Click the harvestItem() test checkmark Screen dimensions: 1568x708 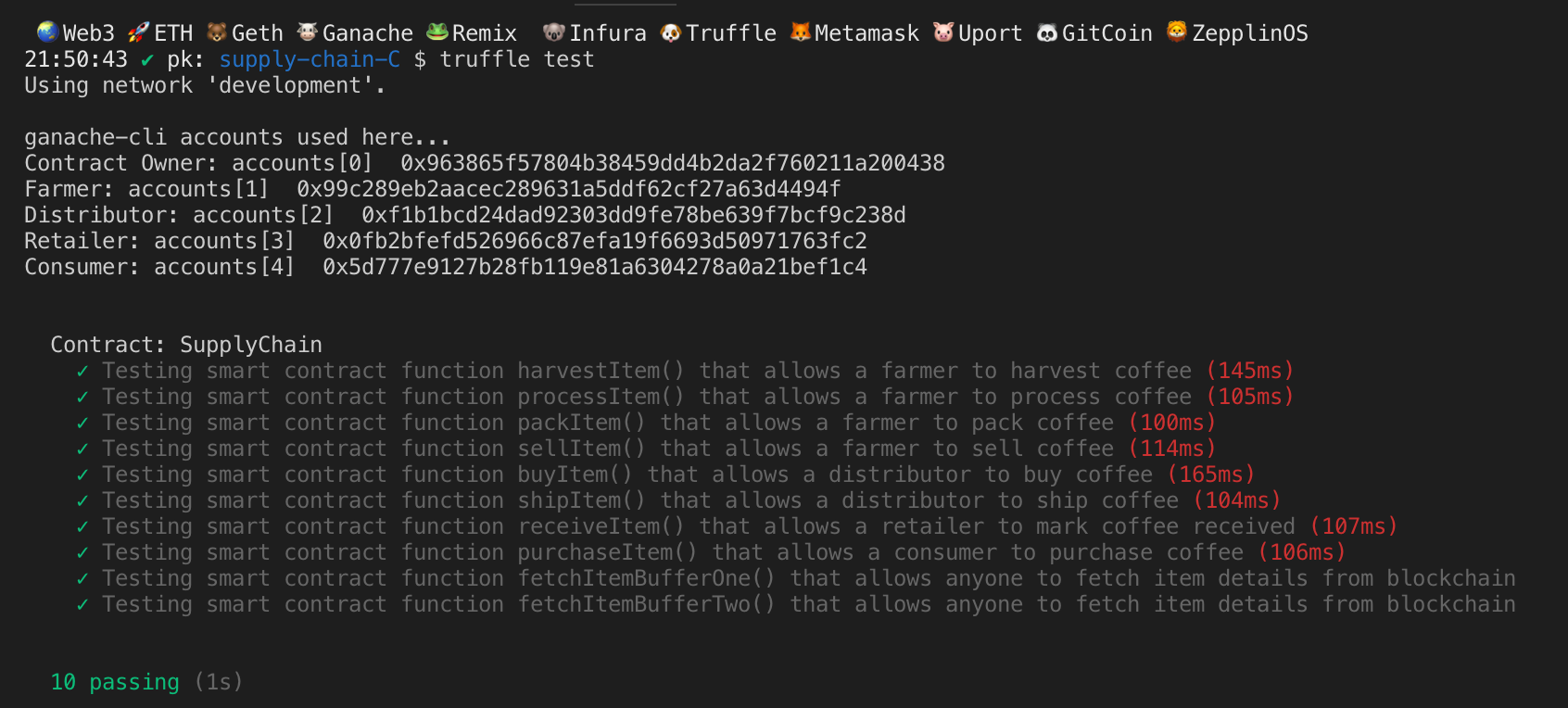tap(82, 371)
